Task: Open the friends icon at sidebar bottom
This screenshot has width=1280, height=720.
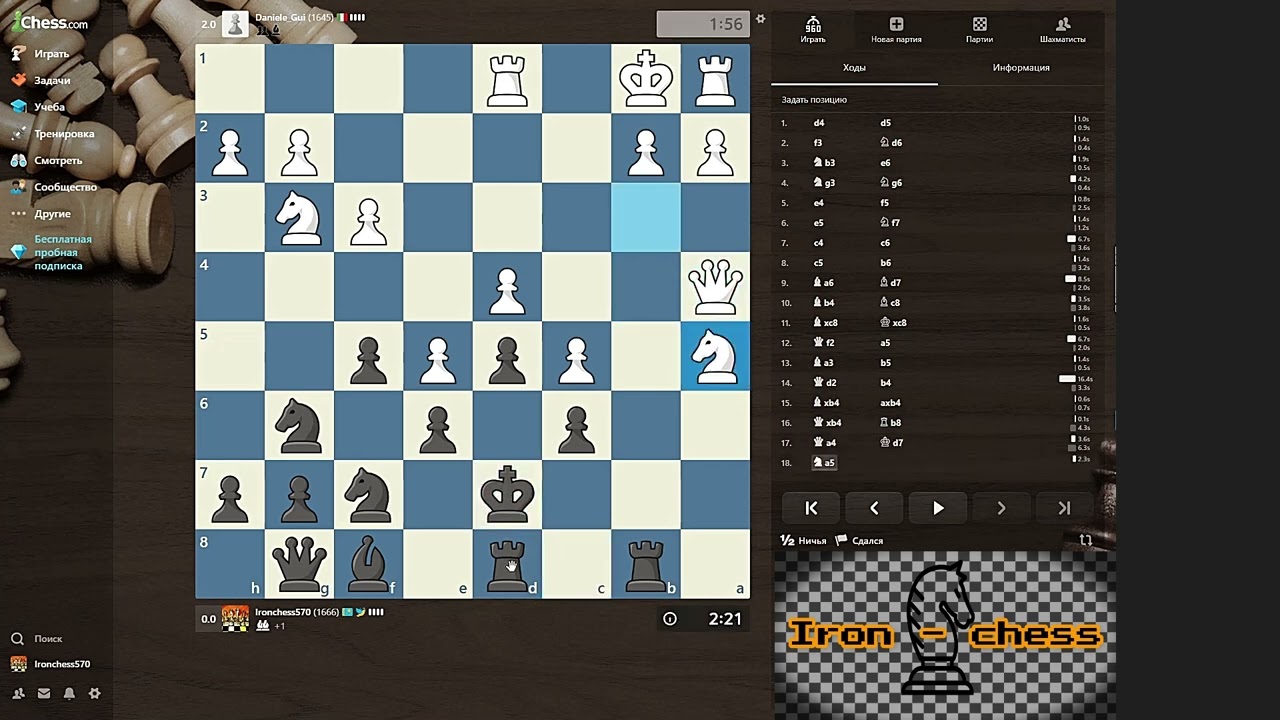Action: tap(18, 693)
